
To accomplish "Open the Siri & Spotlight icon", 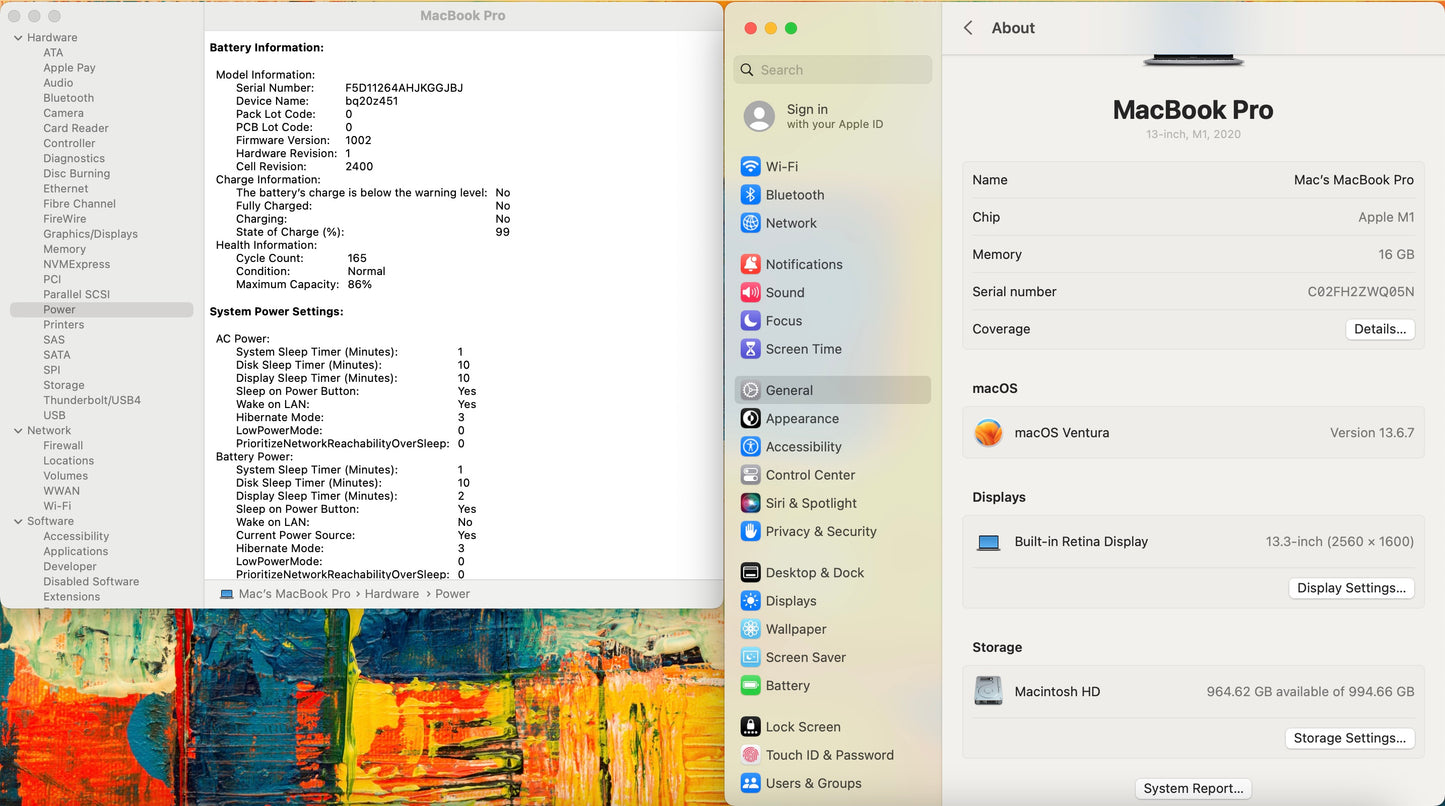I will pos(750,503).
